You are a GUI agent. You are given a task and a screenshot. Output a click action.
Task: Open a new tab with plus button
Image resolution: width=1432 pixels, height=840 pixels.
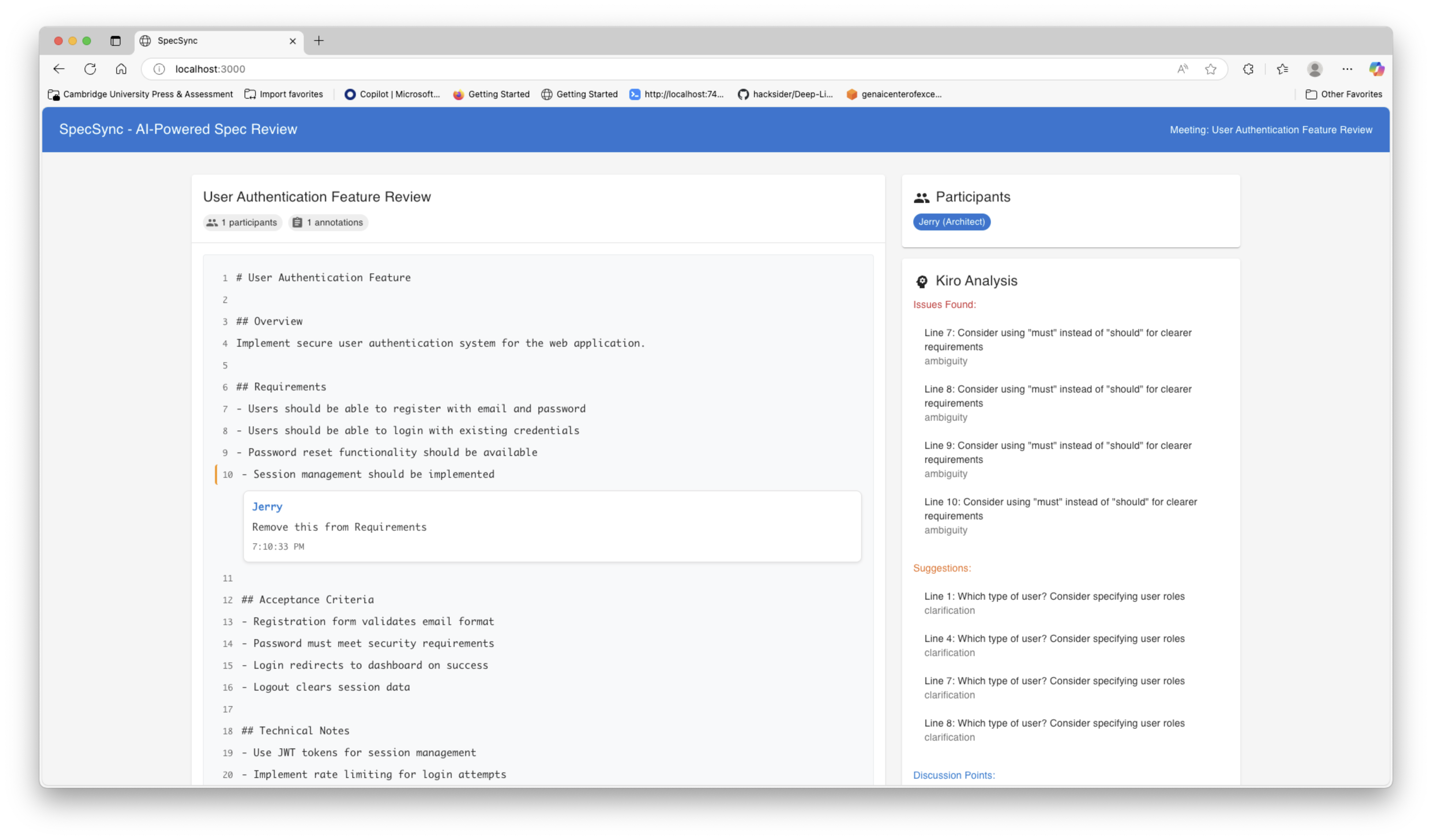coord(319,41)
